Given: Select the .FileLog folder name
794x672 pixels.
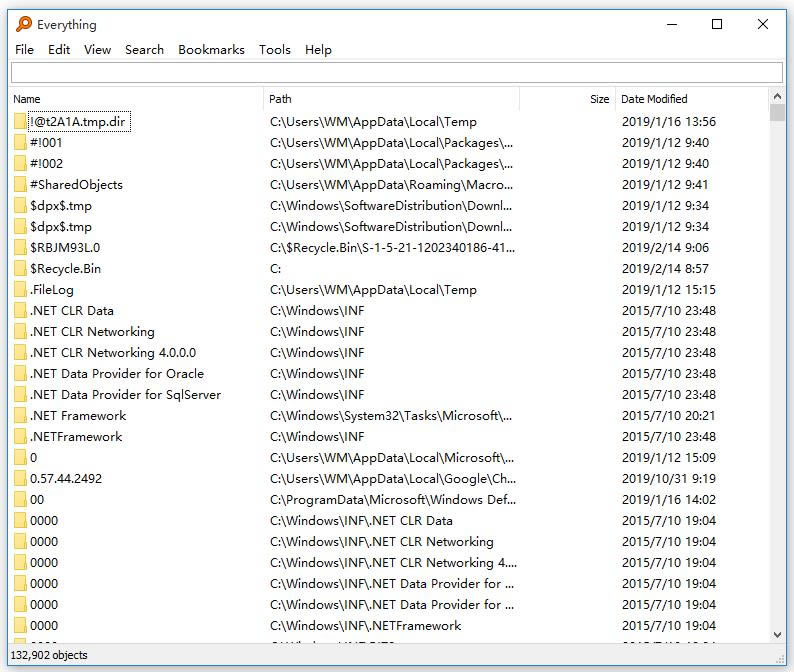Looking at the screenshot, I should 52,290.
